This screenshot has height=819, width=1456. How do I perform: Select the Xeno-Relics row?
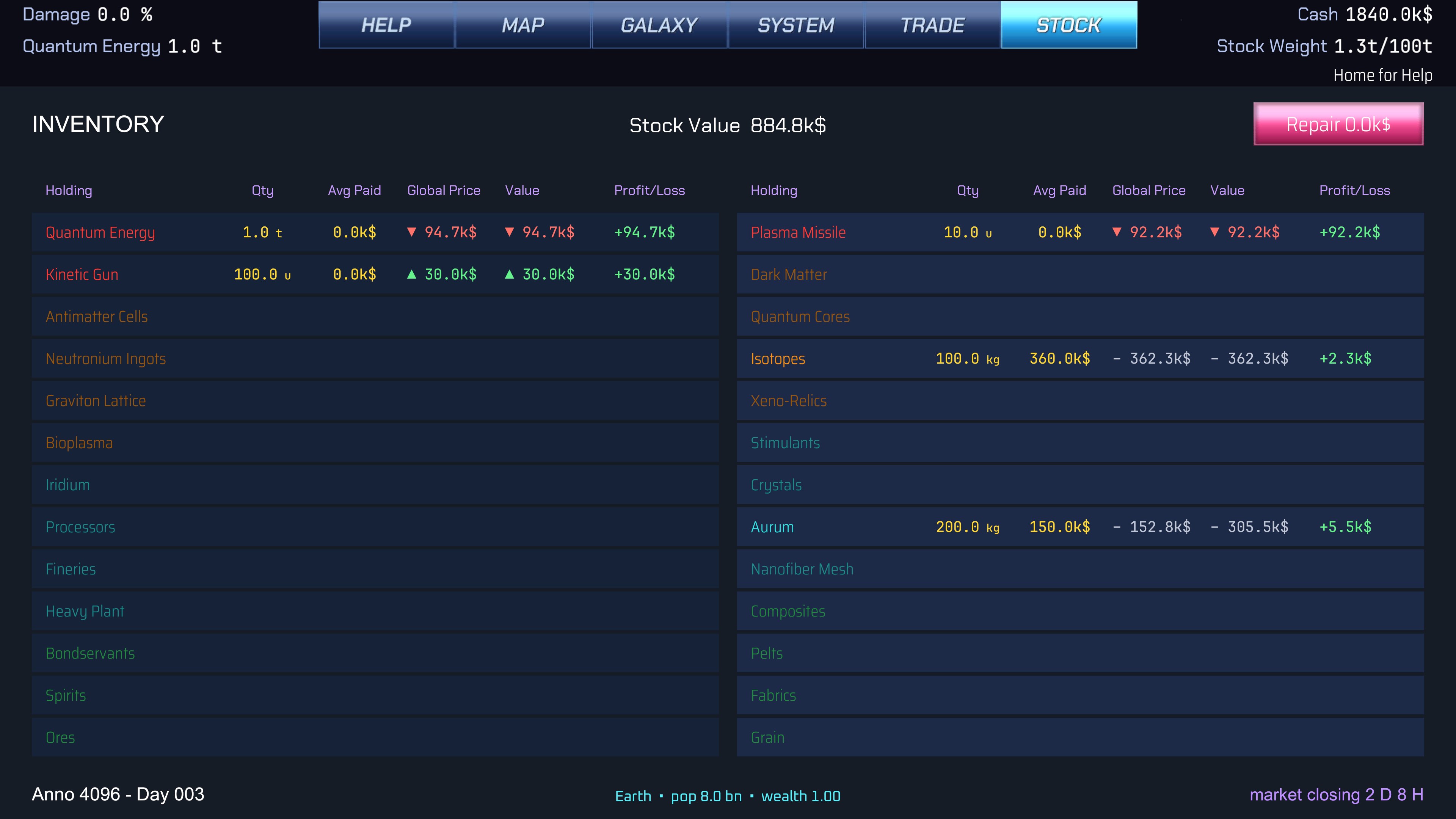pyautogui.click(x=1080, y=401)
